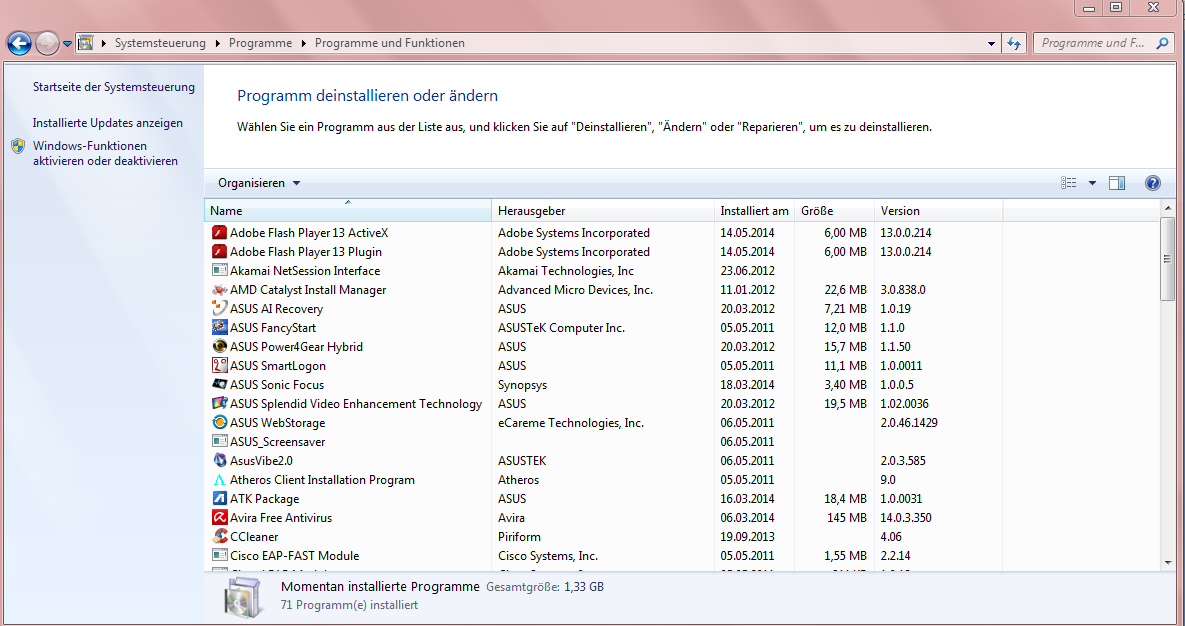The image size is (1185, 626).
Task: Select the ASUS WebStorage icon
Action: (219, 423)
